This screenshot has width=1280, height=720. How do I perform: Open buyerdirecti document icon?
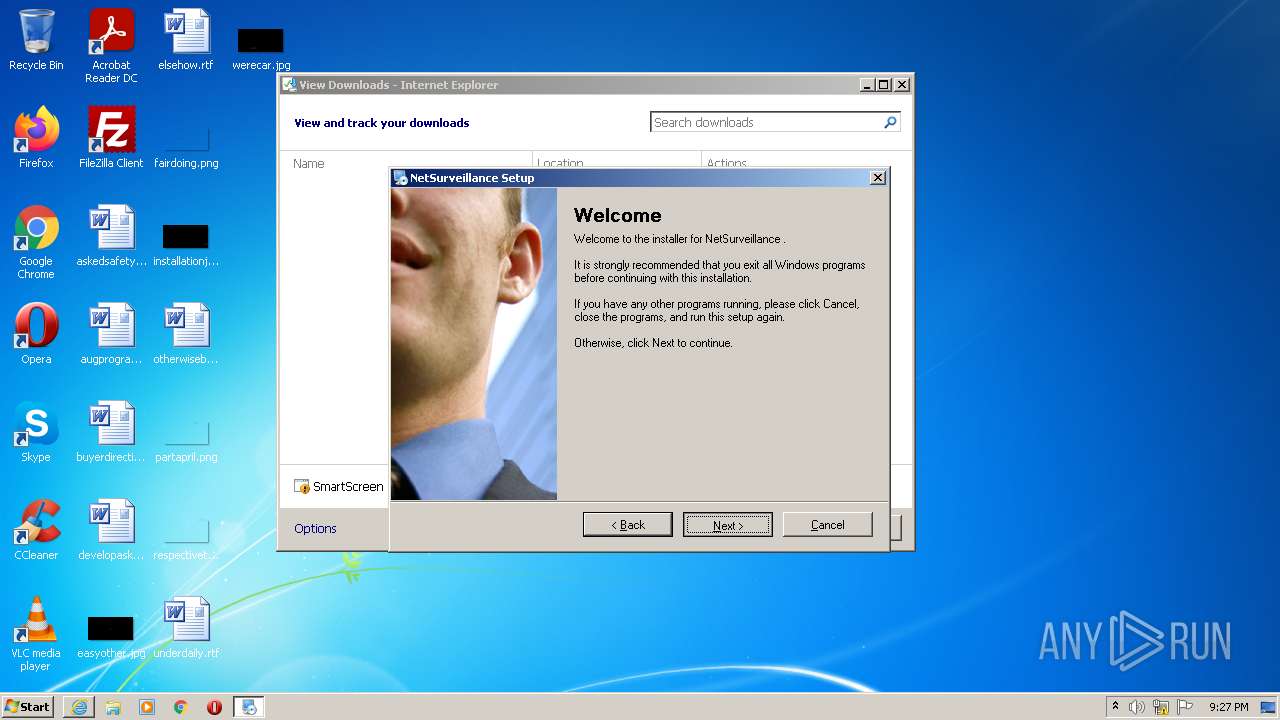pos(111,432)
